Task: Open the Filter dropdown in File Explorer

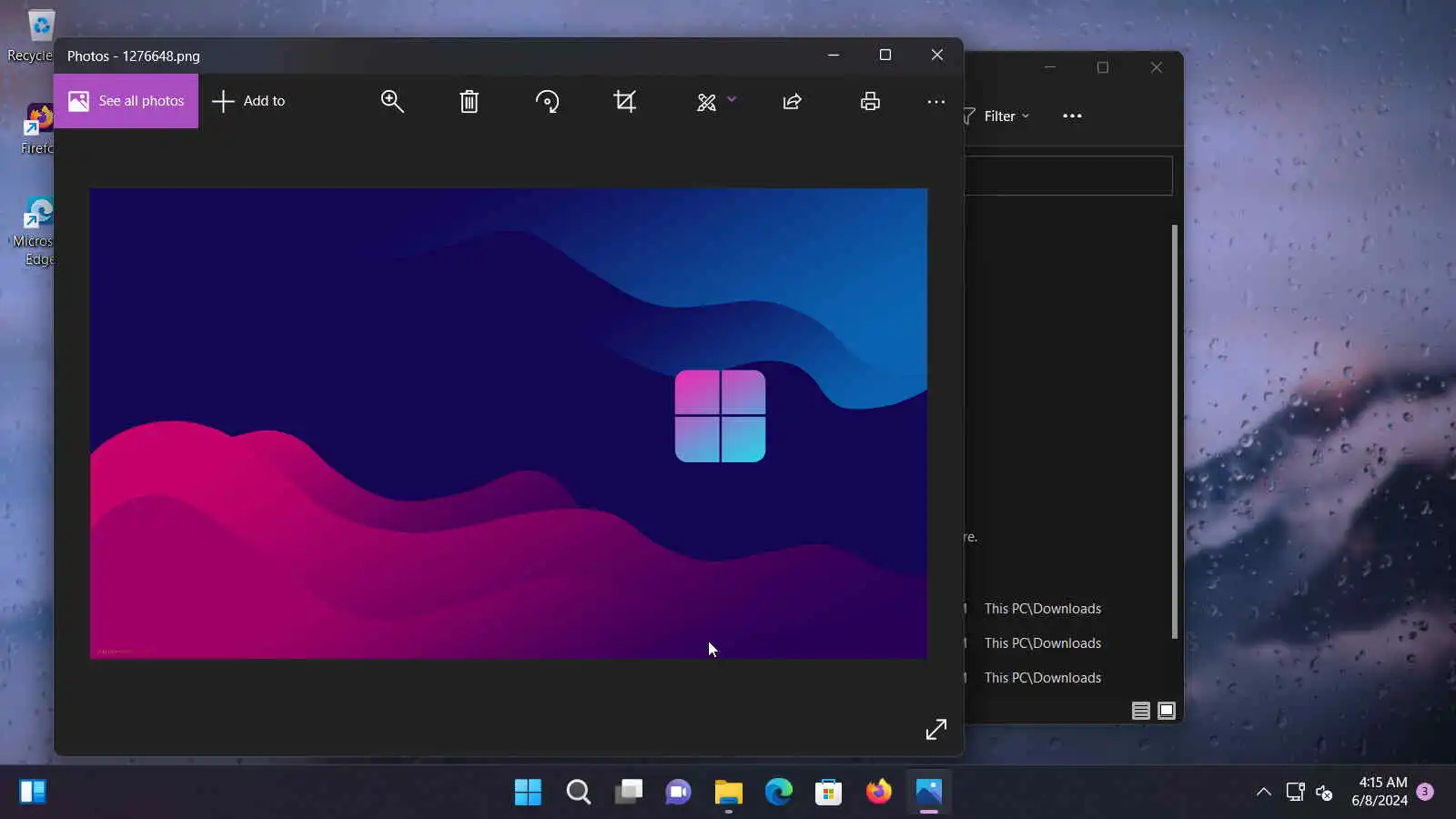Action: 997,116
